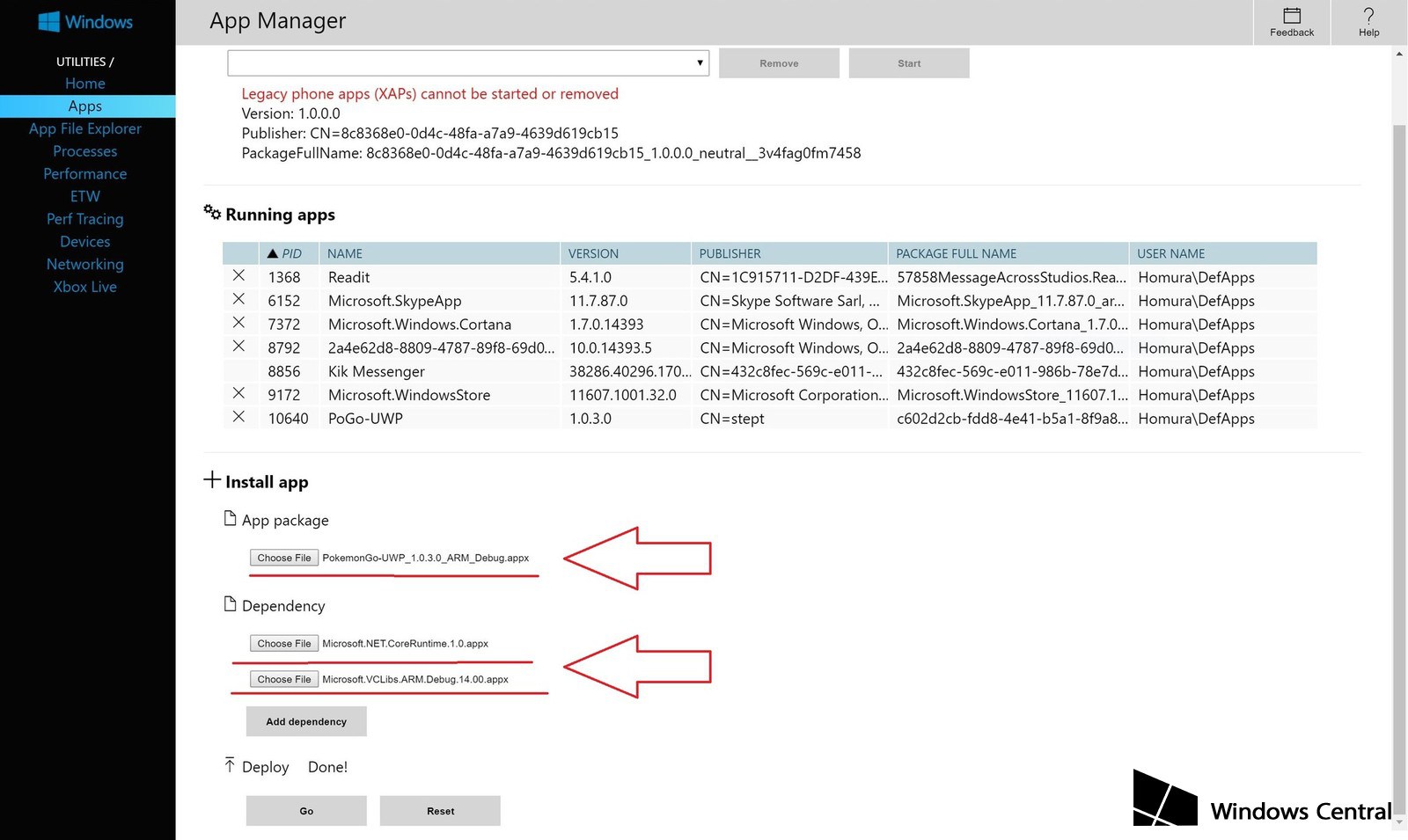
Task: Stop PoGo-UWP using its X icon
Action: (238, 418)
